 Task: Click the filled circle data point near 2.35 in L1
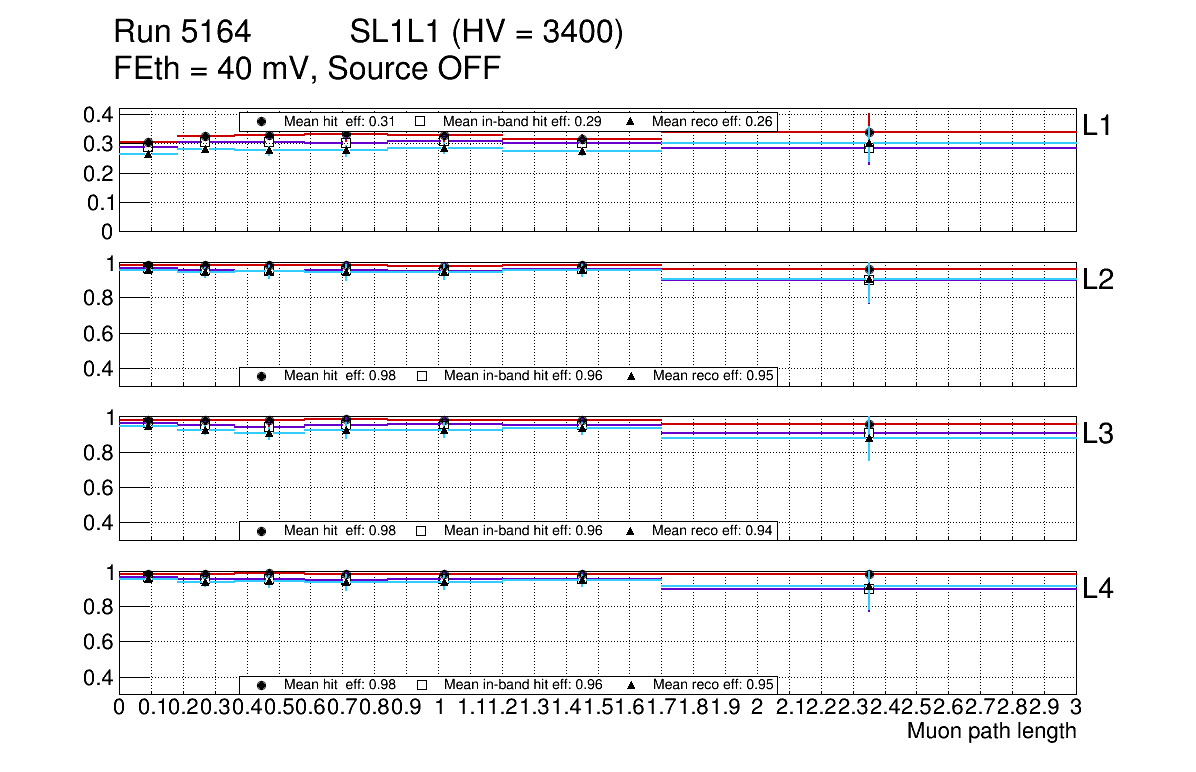coord(870,132)
